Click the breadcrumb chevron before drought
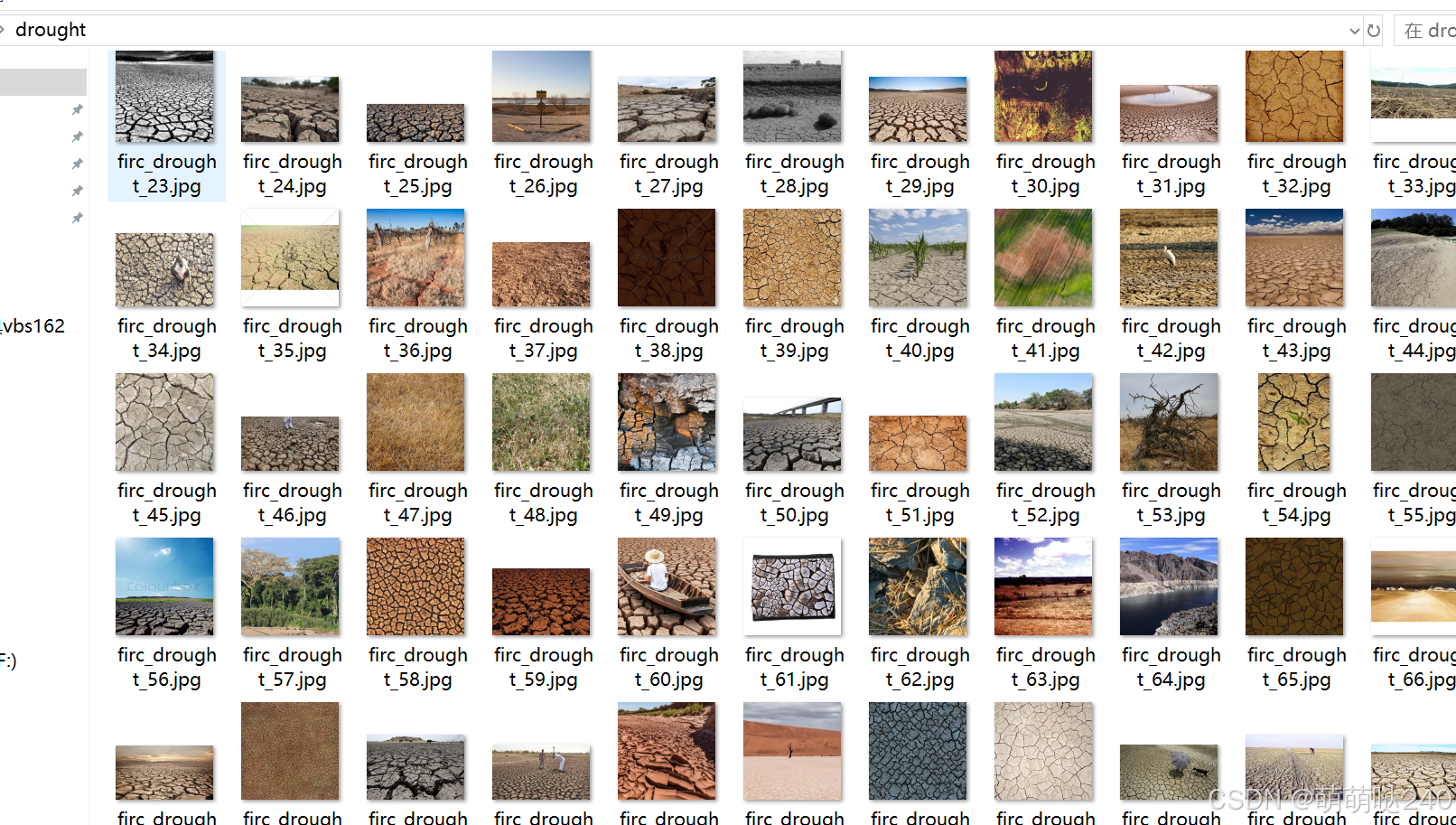 click(x=3, y=30)
